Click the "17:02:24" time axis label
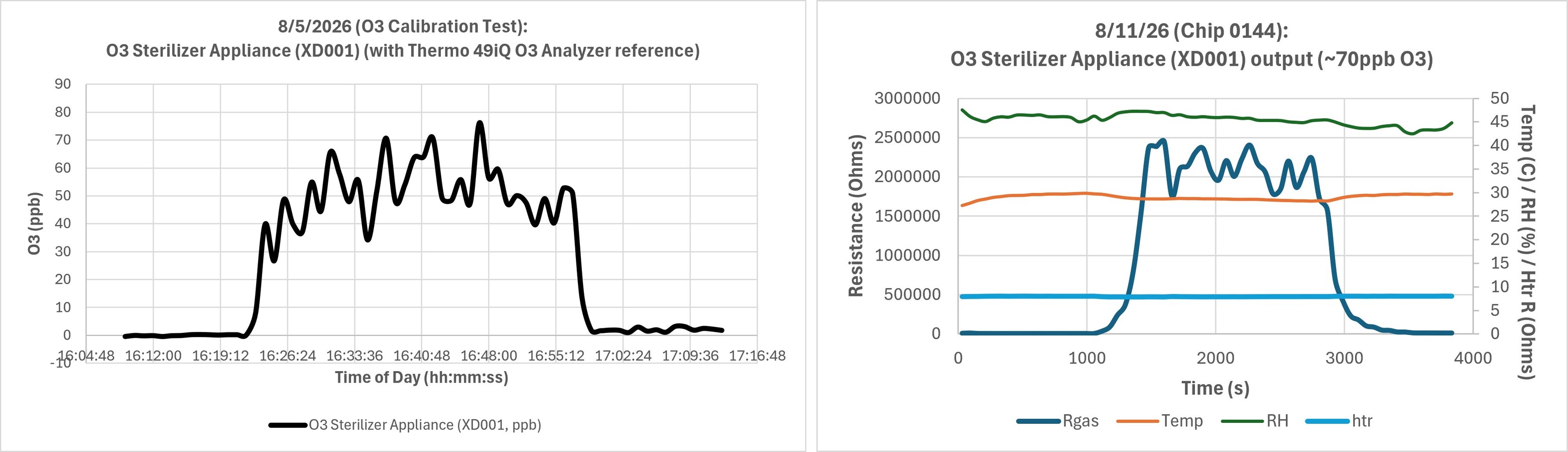This screenshot has height=452, width=1568. (x=623, y=356)
